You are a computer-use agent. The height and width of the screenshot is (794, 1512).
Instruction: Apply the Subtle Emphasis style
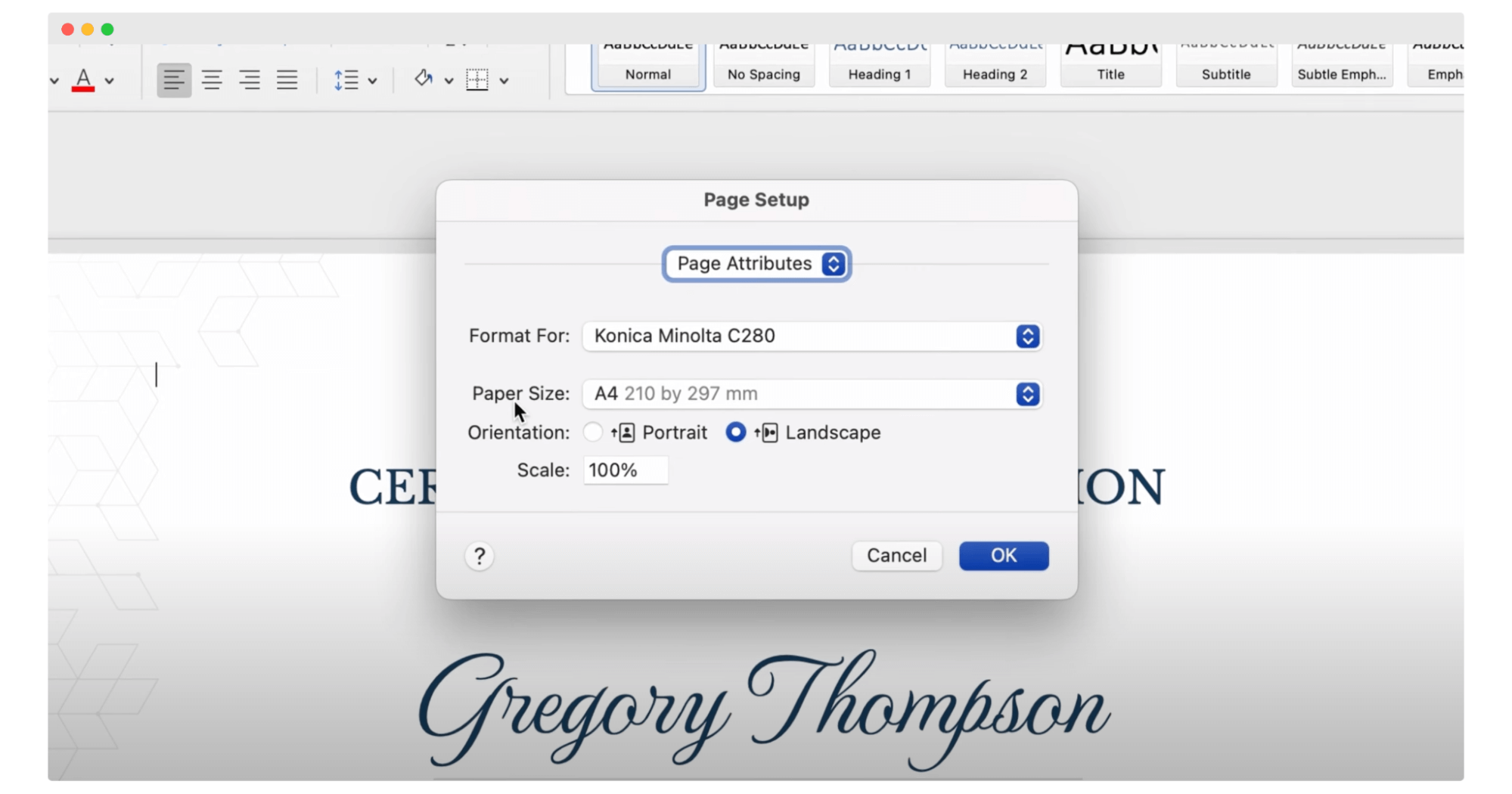click(x=1342, y=66)
